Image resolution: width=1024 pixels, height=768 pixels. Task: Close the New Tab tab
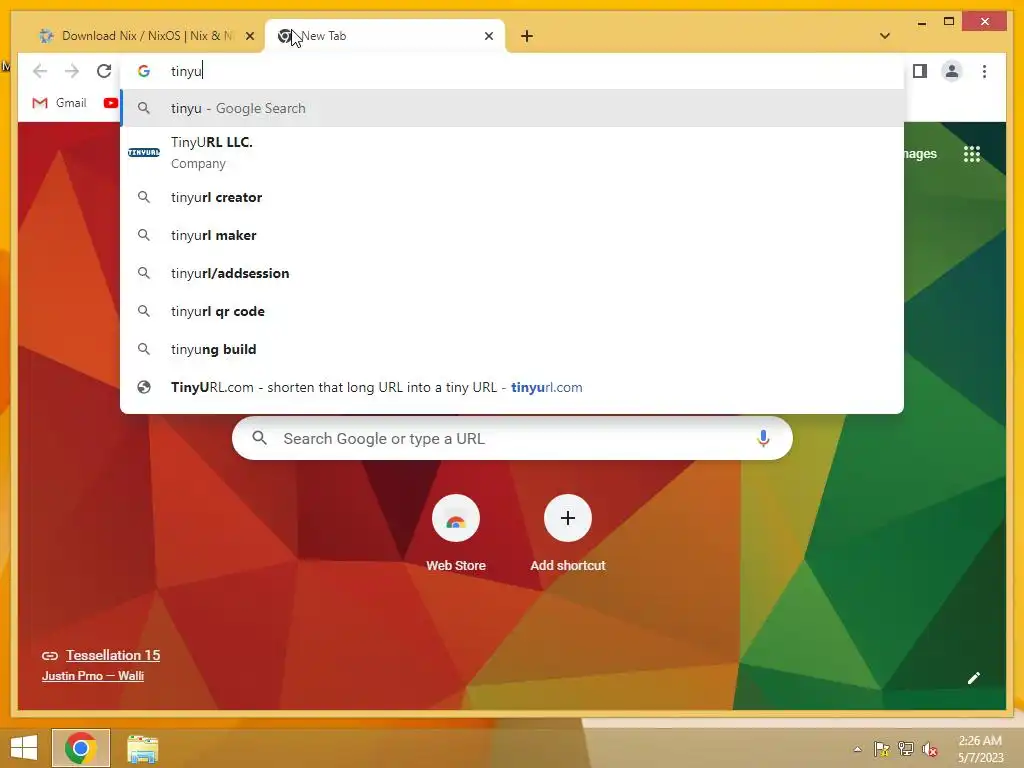(488, 36)
